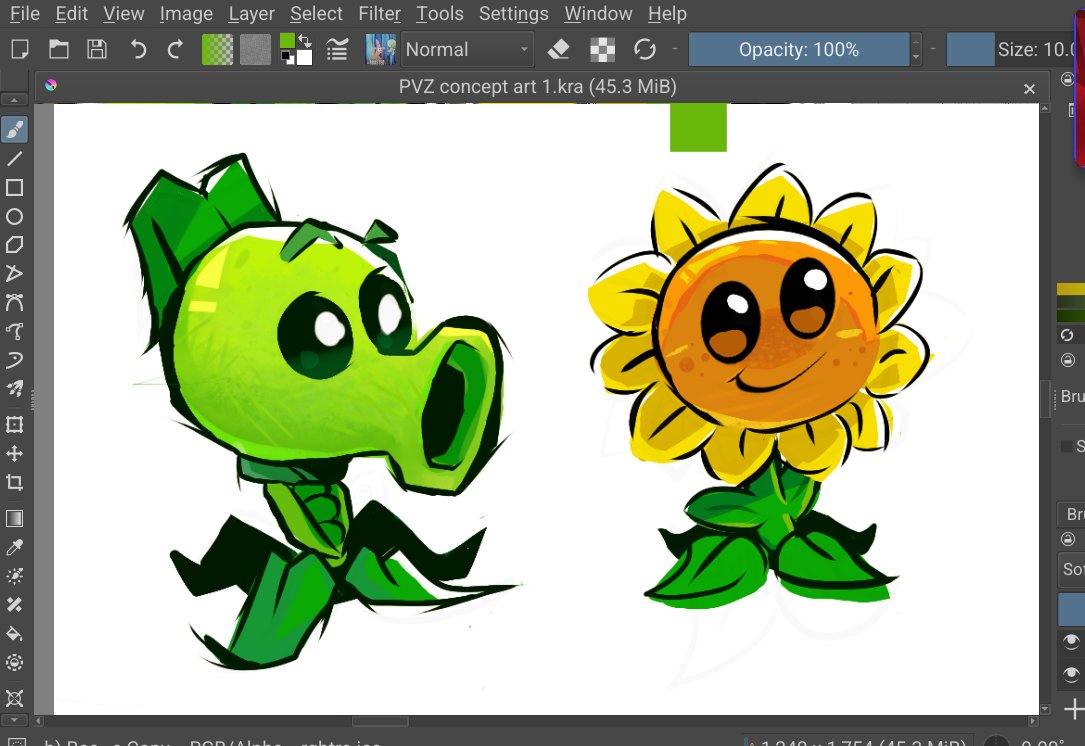
Task: Select the Color Sampler eyedropper tool
Action: click(15, 547)
